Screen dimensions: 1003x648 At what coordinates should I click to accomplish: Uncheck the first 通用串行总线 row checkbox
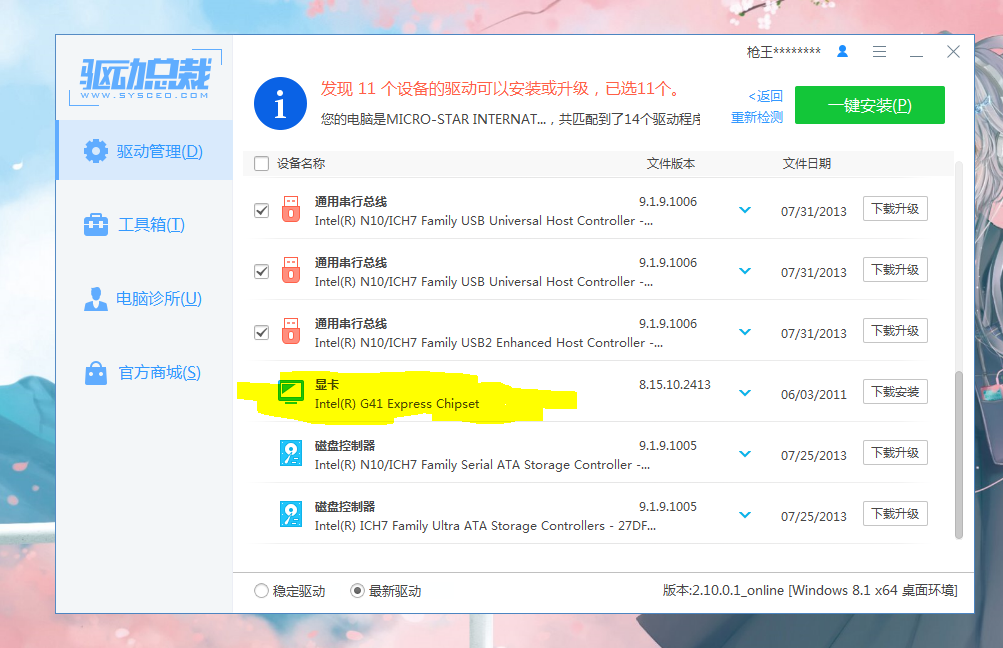(261, 210)
